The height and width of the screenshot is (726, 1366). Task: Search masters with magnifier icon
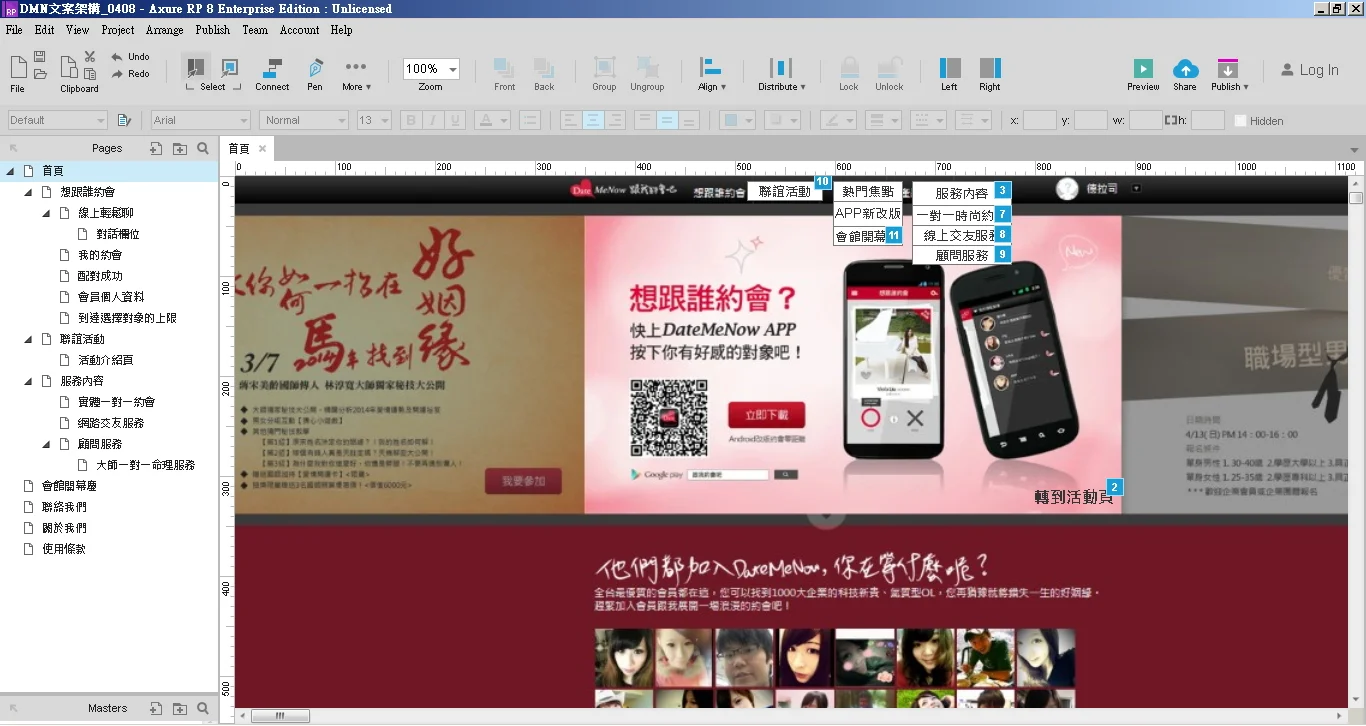203,708
